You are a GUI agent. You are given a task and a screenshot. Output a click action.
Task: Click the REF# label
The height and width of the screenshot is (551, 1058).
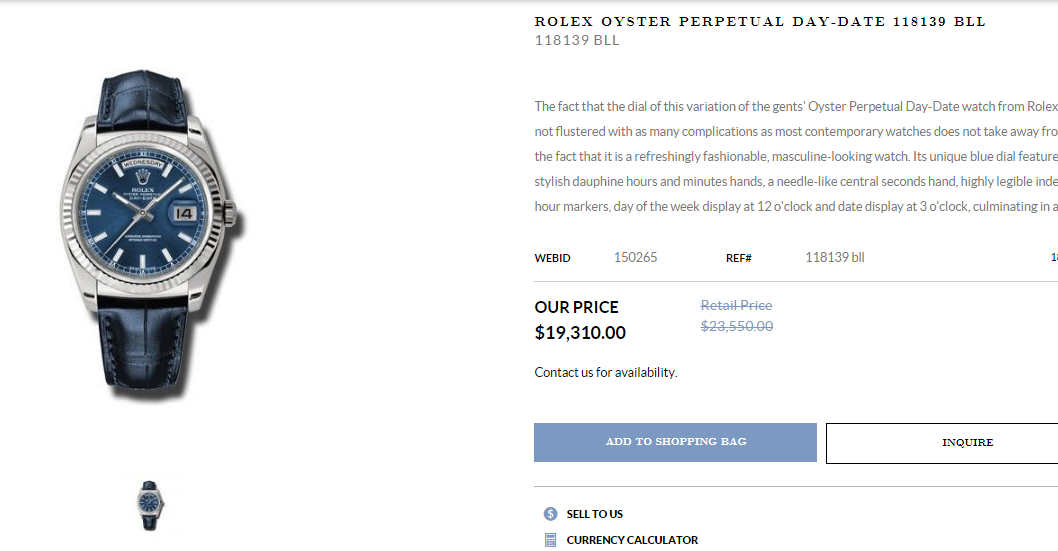coord(739,258)
